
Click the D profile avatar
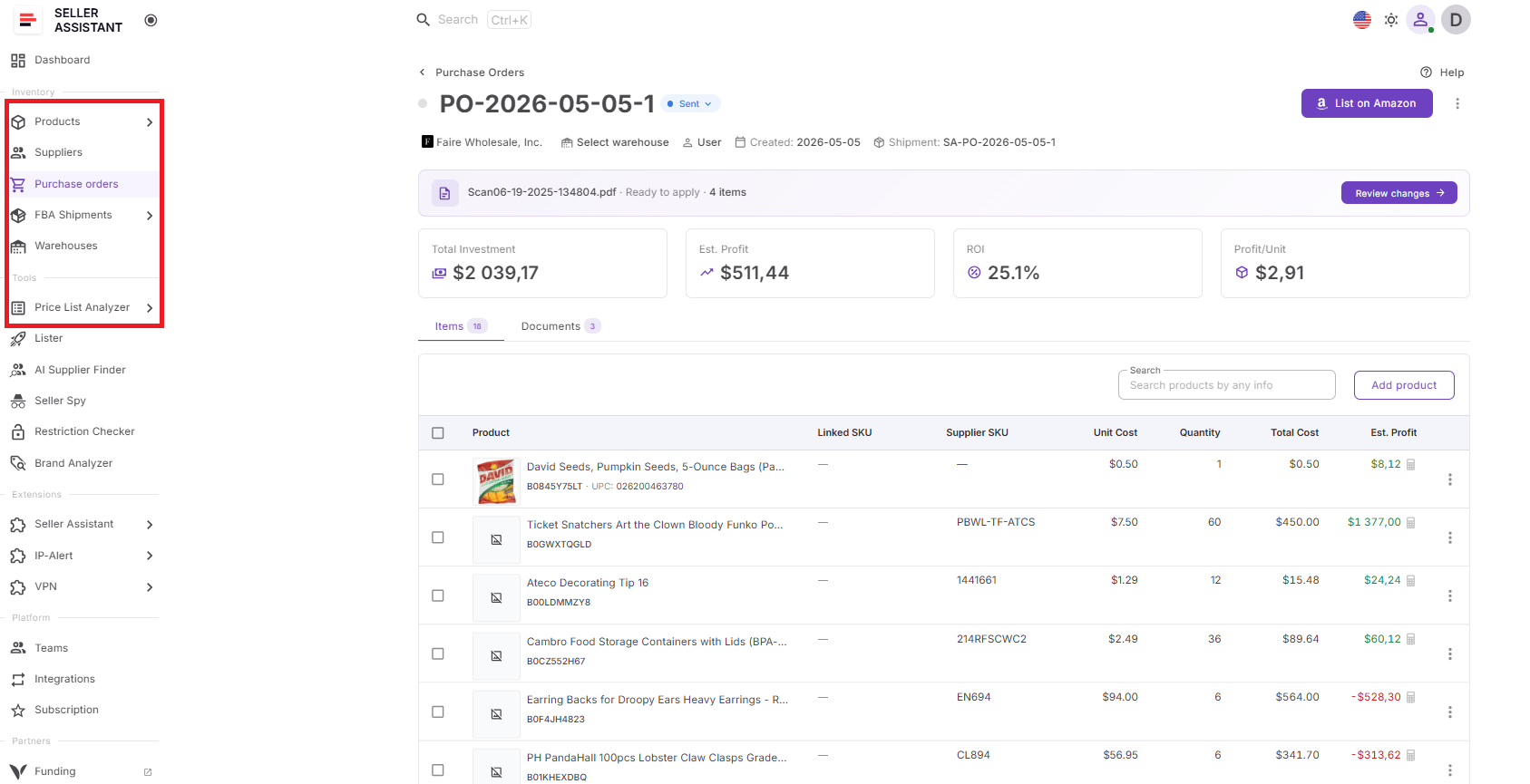(x=1456, y=20)
